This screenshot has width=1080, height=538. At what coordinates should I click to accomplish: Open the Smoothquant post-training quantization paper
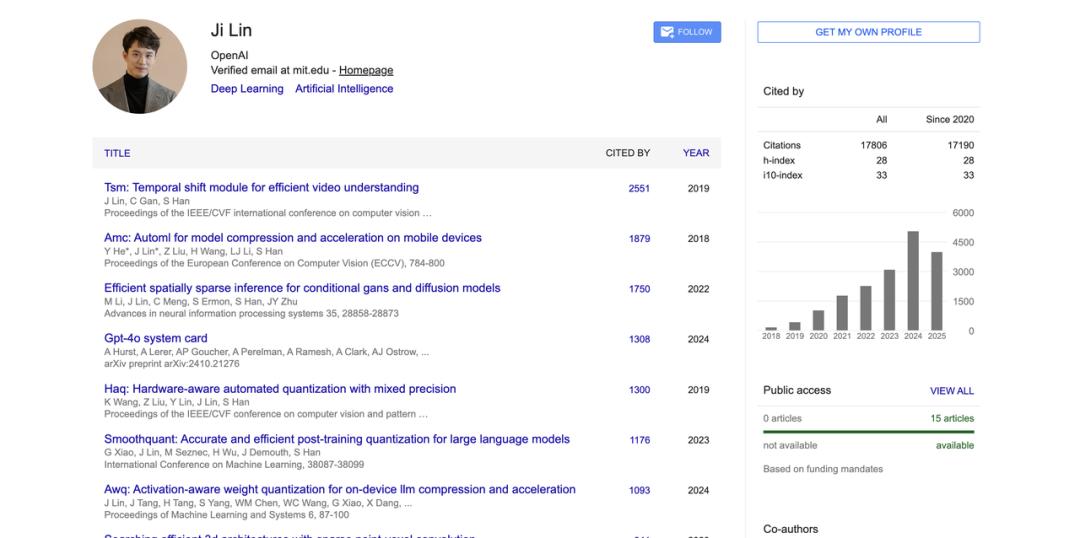coord(337,439)
